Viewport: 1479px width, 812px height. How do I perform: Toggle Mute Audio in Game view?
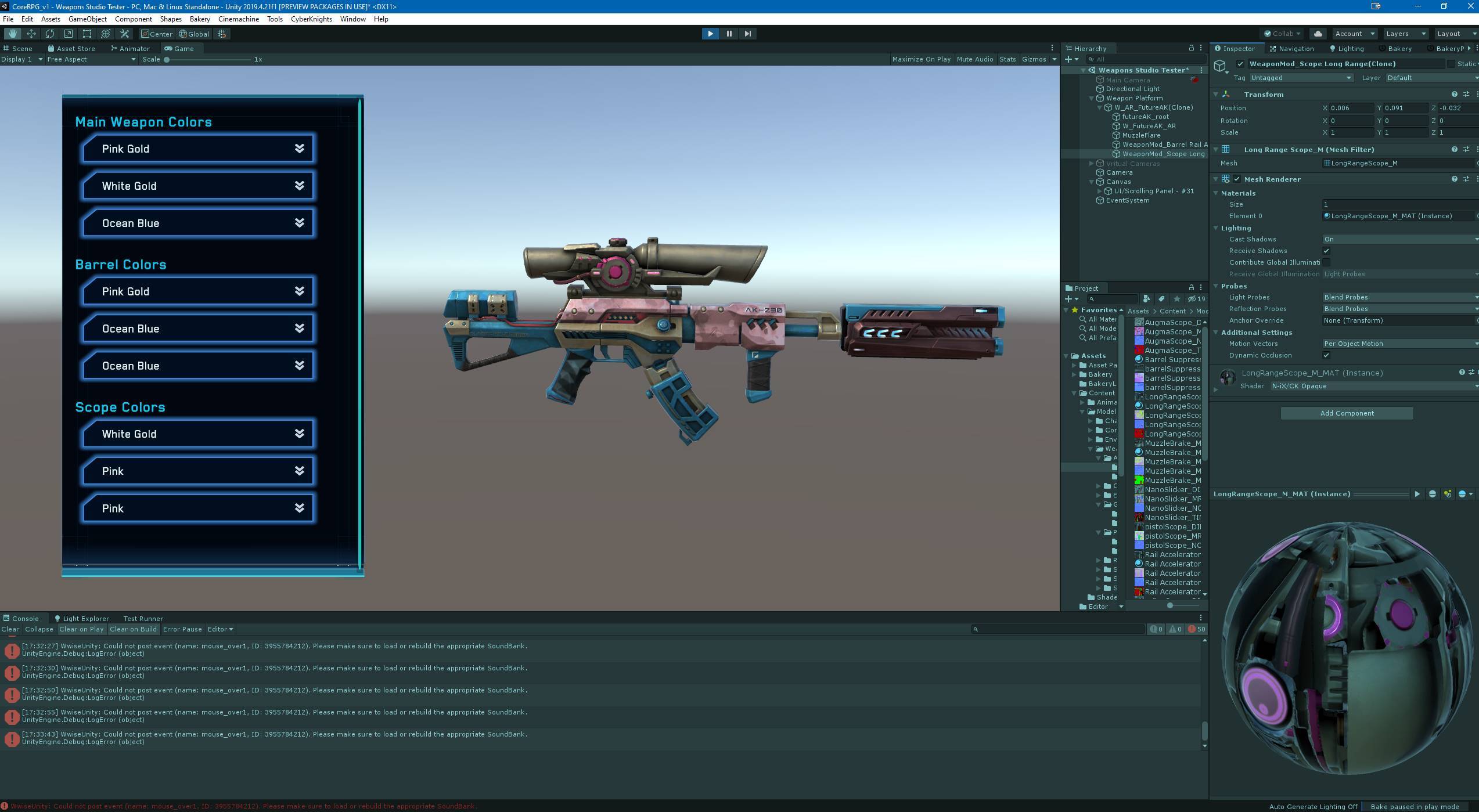coord(975,59)
